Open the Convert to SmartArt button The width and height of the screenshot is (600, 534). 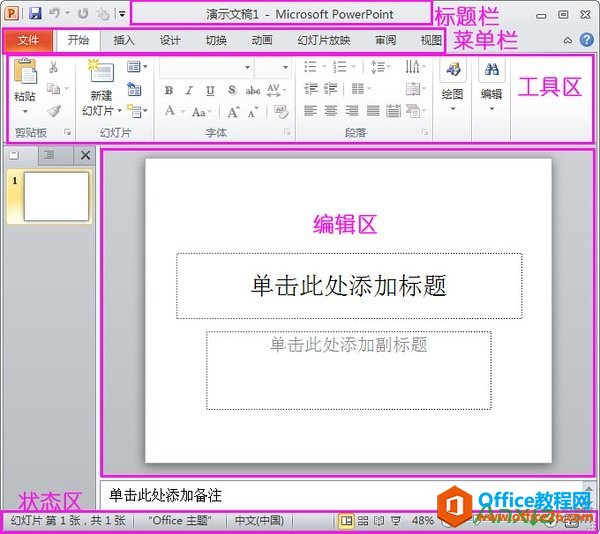coord(416,111)
